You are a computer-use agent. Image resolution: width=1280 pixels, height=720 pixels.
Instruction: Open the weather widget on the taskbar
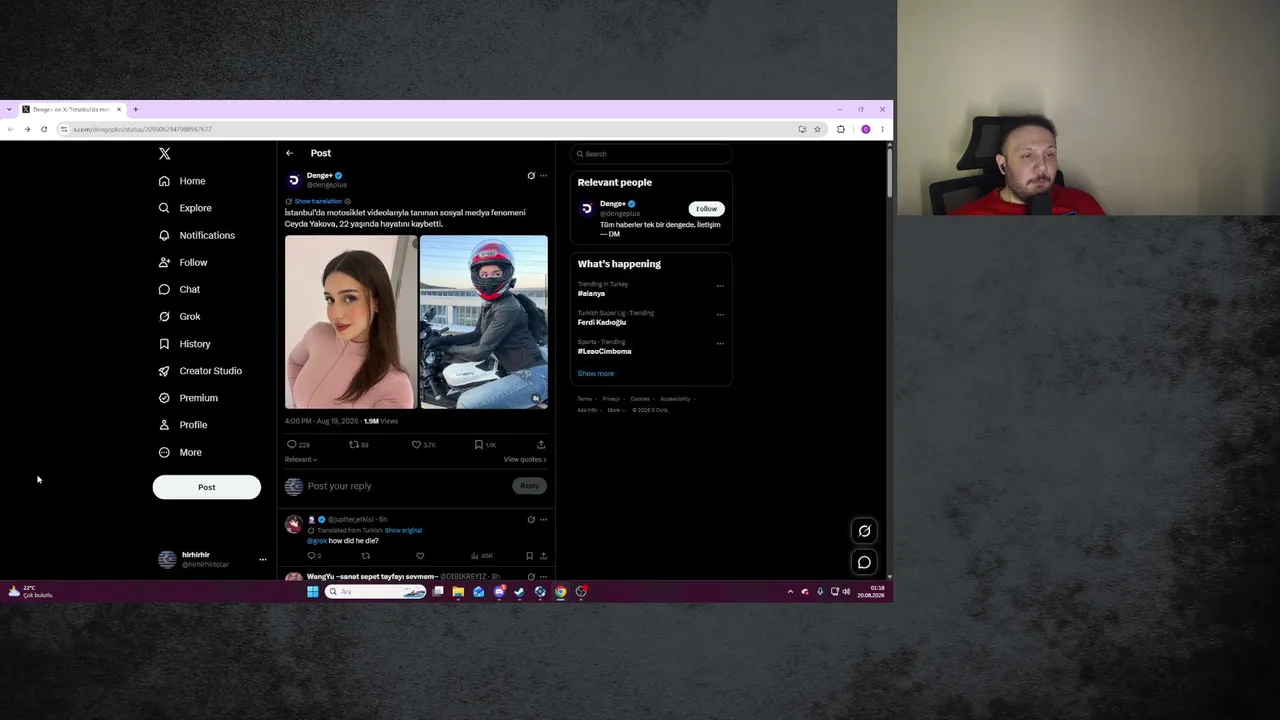click(30, 592)
